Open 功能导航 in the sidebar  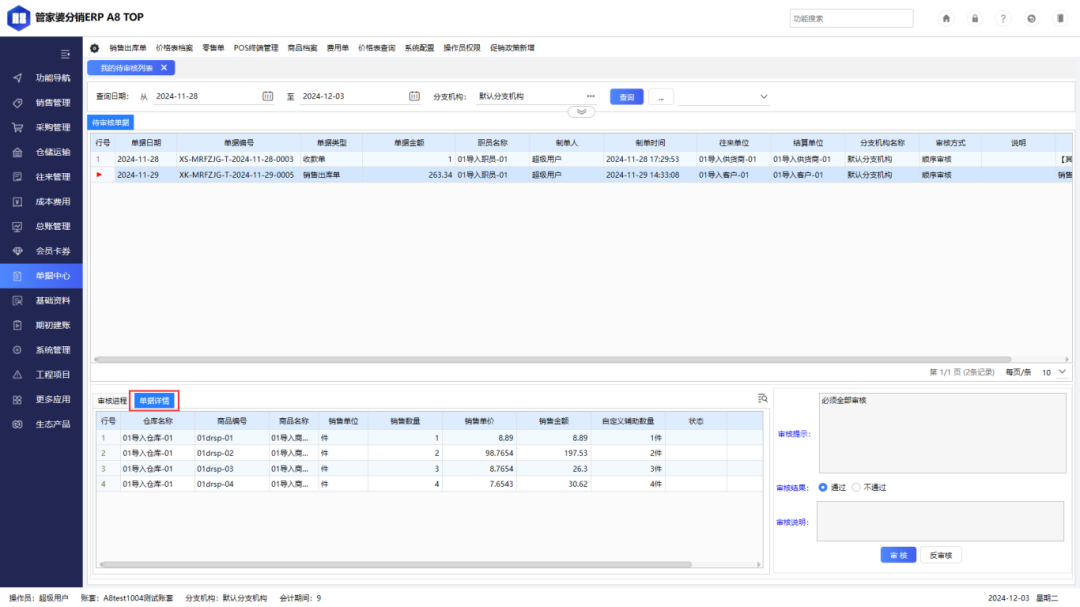(x=41, y=78)
